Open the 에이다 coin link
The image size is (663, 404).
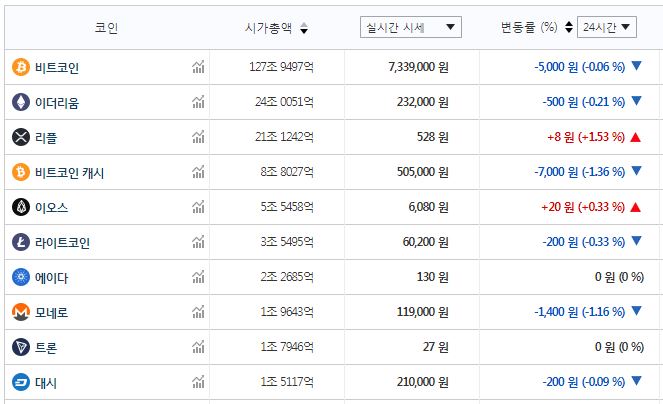click(x=51, y=277)
